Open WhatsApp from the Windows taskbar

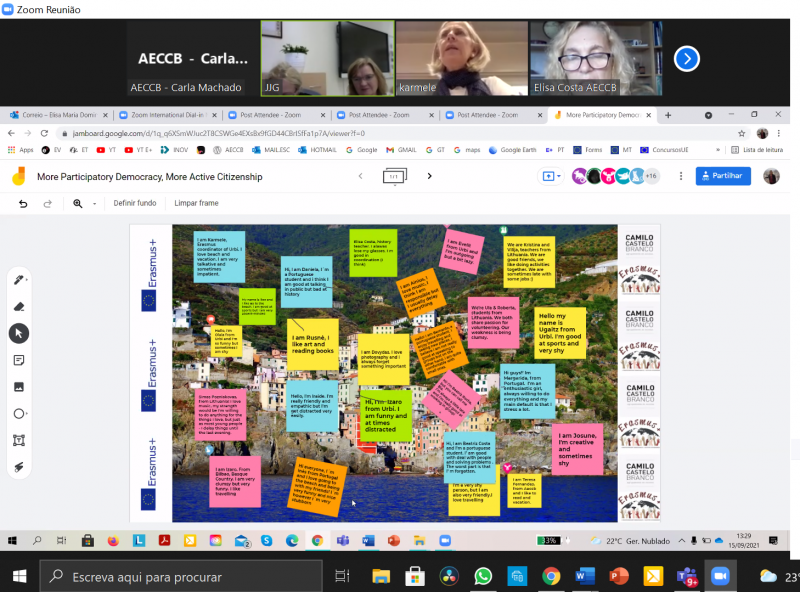tap(483, 576)
